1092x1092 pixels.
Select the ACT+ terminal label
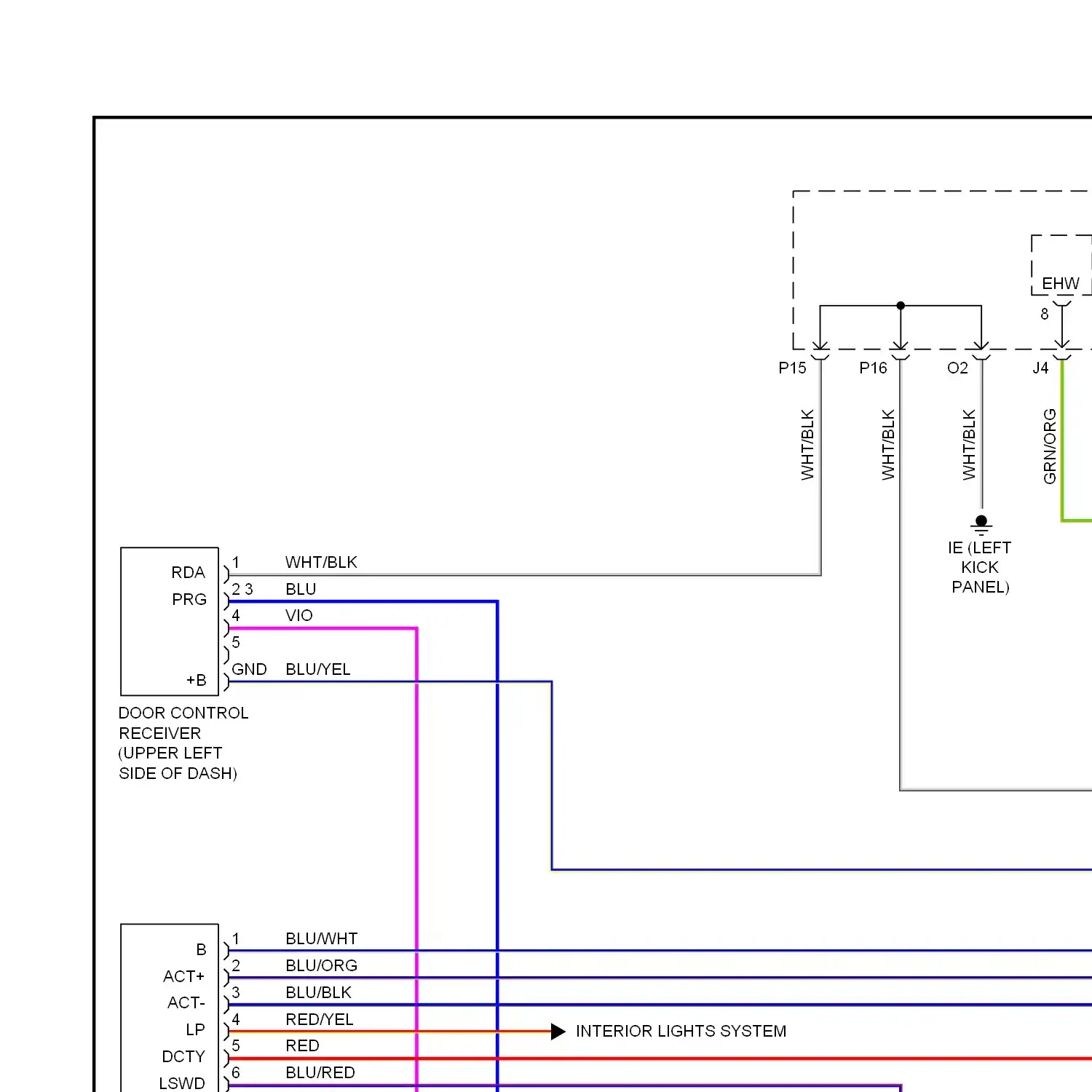tap(184, 976)
